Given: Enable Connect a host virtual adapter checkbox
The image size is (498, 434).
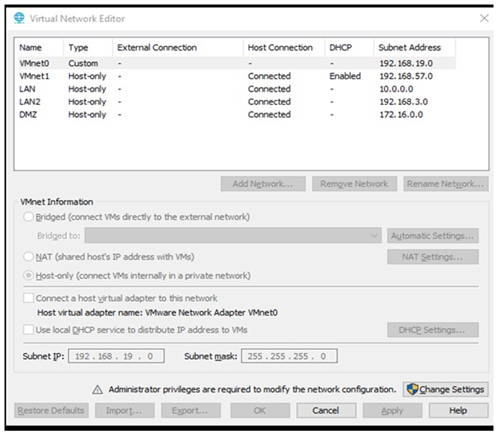Looking at the screenshot, I should (x=29, y=298).
